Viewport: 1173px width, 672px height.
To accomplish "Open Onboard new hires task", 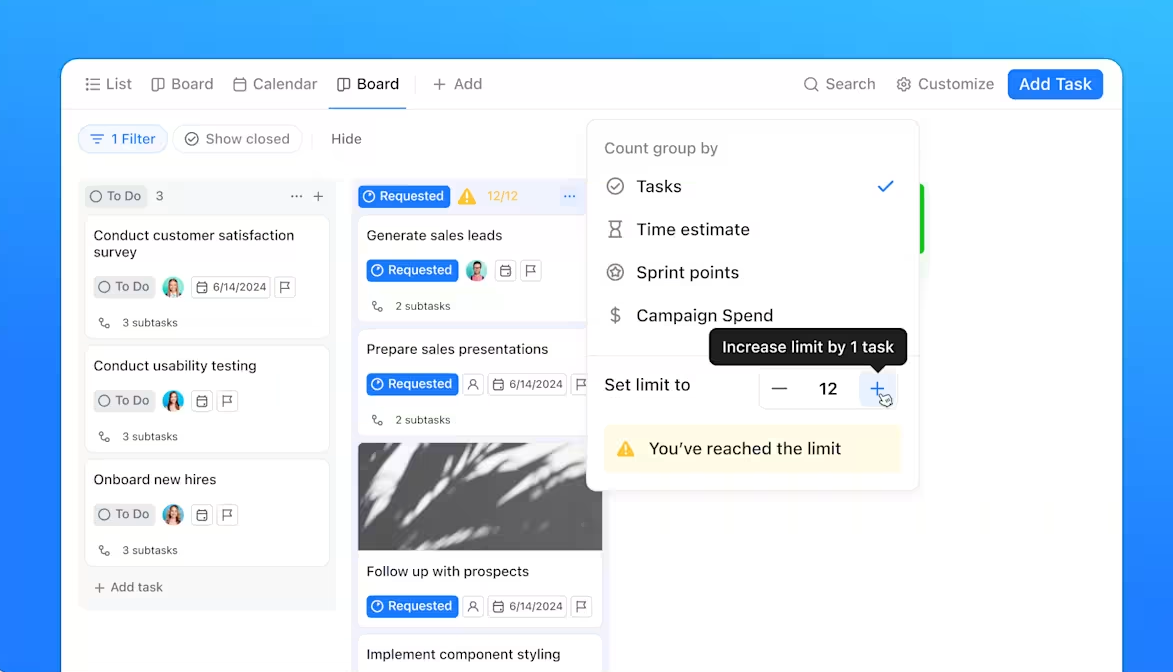I will pos(155,480).
